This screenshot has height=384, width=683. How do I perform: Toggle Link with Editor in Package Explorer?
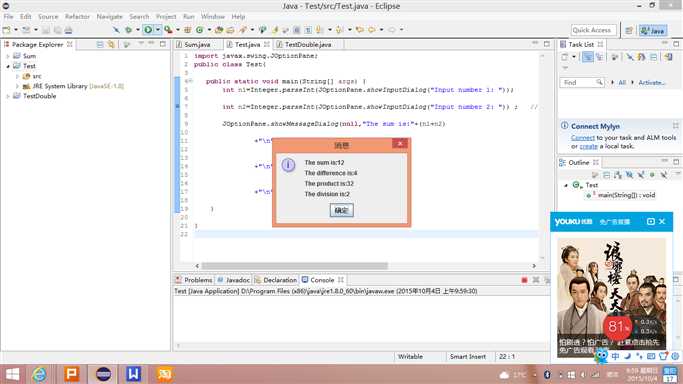(x=111, y=44)
